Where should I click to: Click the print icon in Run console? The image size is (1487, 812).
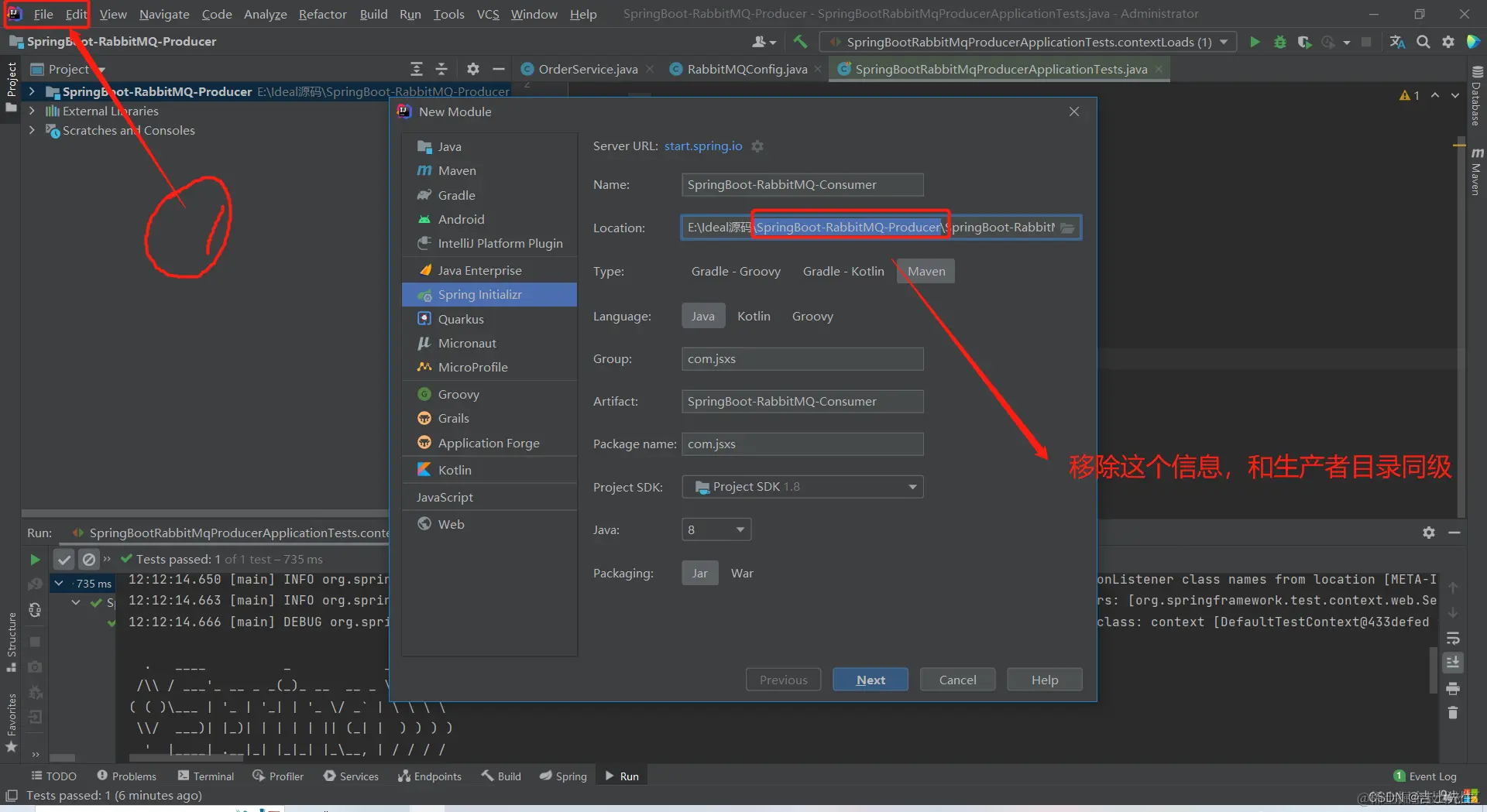click(x=1453, y=688)
